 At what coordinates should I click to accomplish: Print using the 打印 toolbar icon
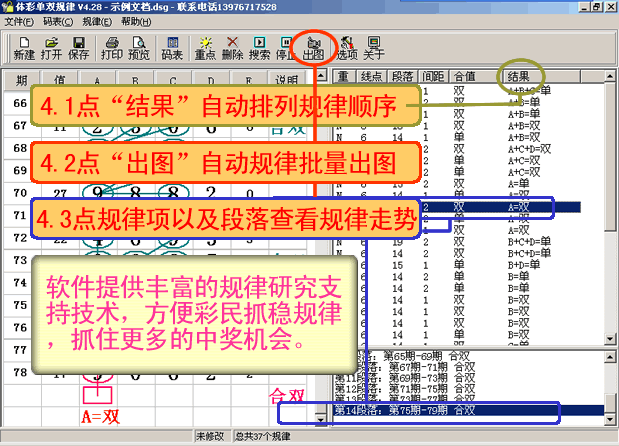tap(112, 48)
